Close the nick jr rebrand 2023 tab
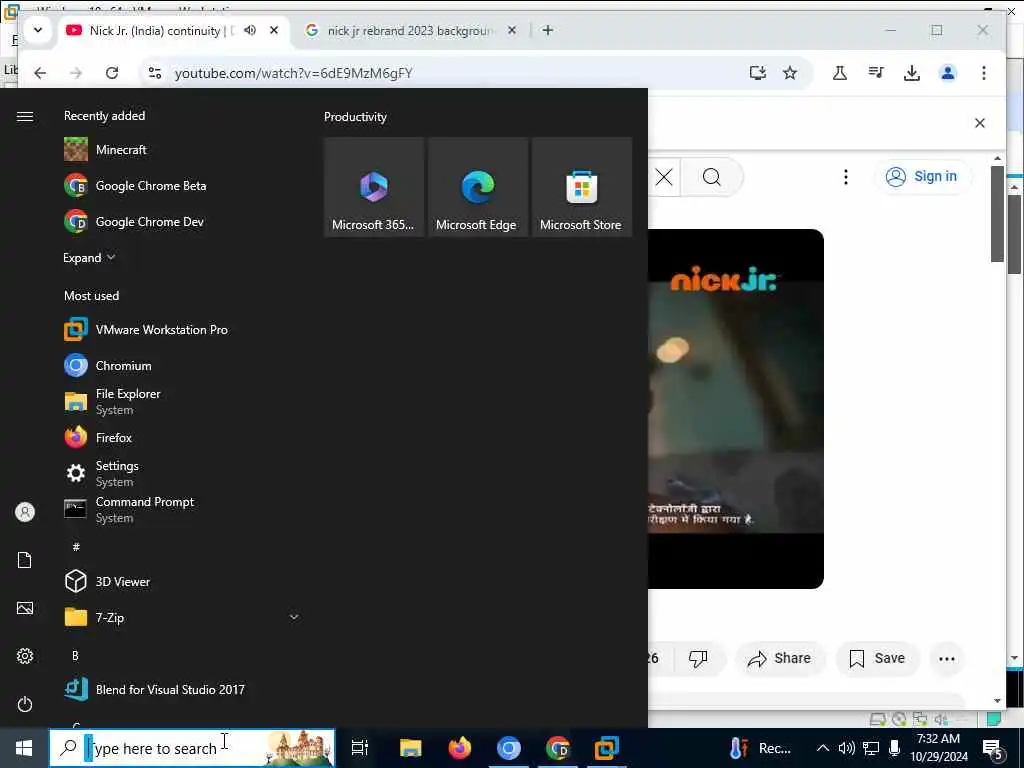Screen dimensions: 1024x768 point(512,30)
